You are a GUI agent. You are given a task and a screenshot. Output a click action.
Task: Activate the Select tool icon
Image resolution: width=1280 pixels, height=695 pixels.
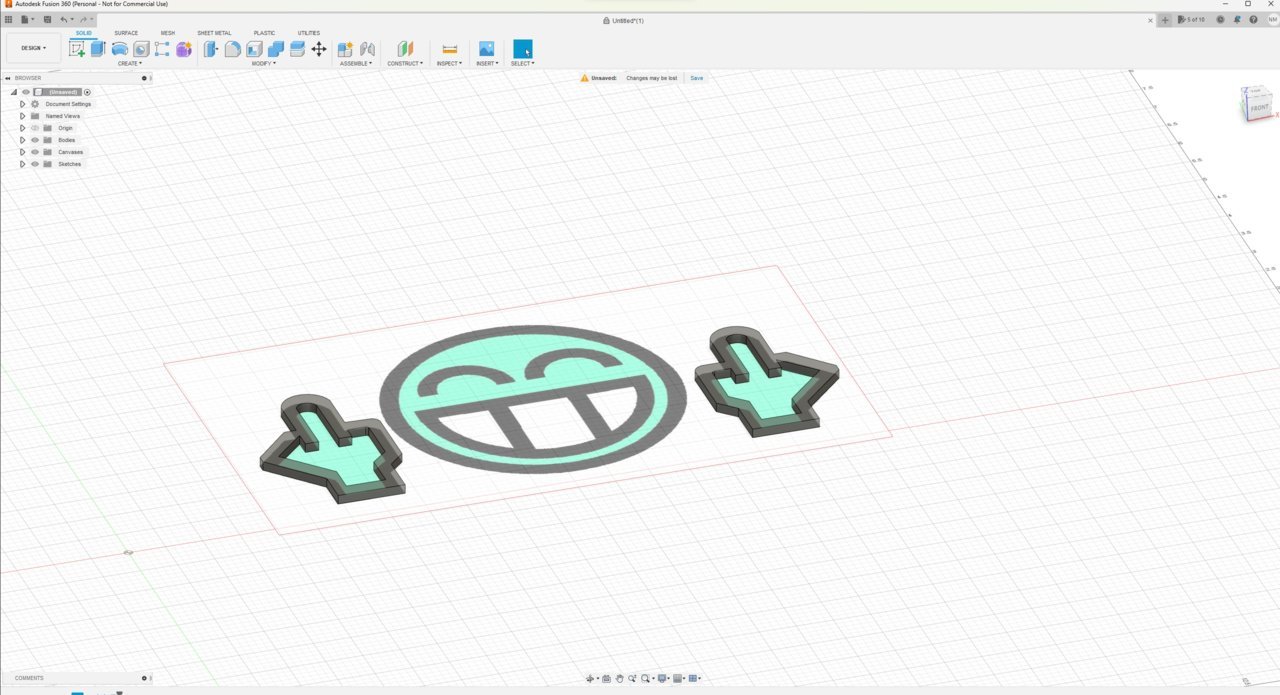point(523,49)
